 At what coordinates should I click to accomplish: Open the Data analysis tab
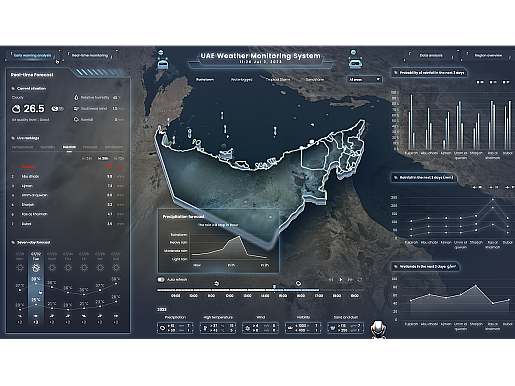(431, 55)
